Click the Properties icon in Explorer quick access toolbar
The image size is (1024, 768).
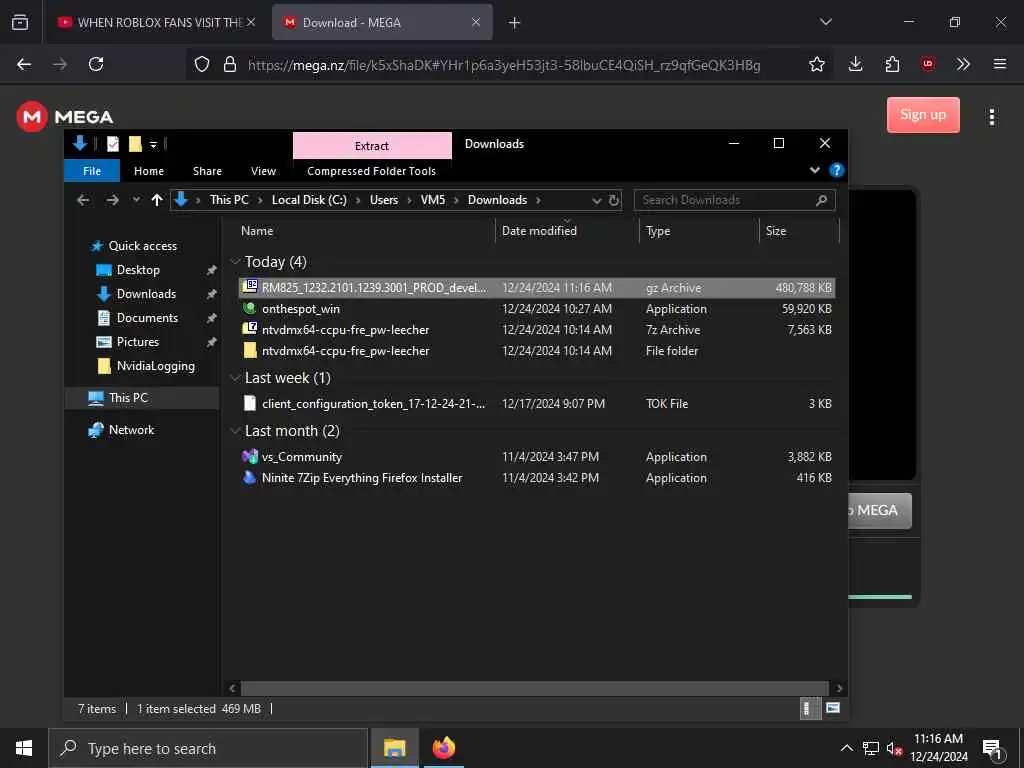[113, 144]
